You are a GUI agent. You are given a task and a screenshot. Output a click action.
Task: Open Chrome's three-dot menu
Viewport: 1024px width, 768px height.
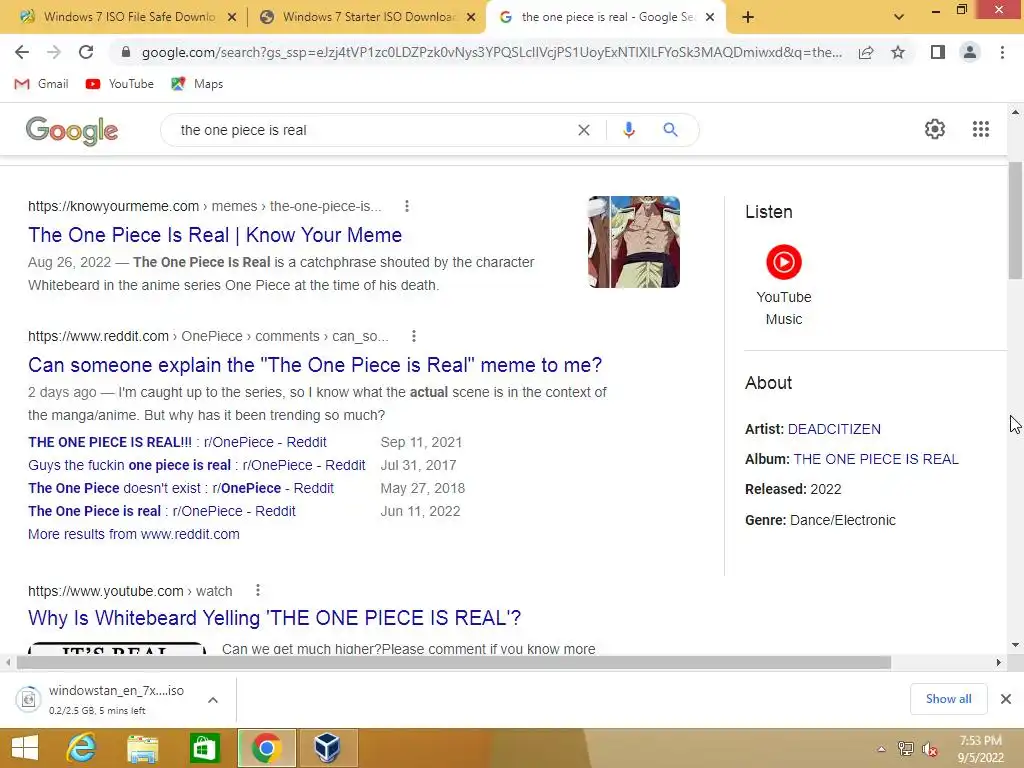(x=1002, y=52)
